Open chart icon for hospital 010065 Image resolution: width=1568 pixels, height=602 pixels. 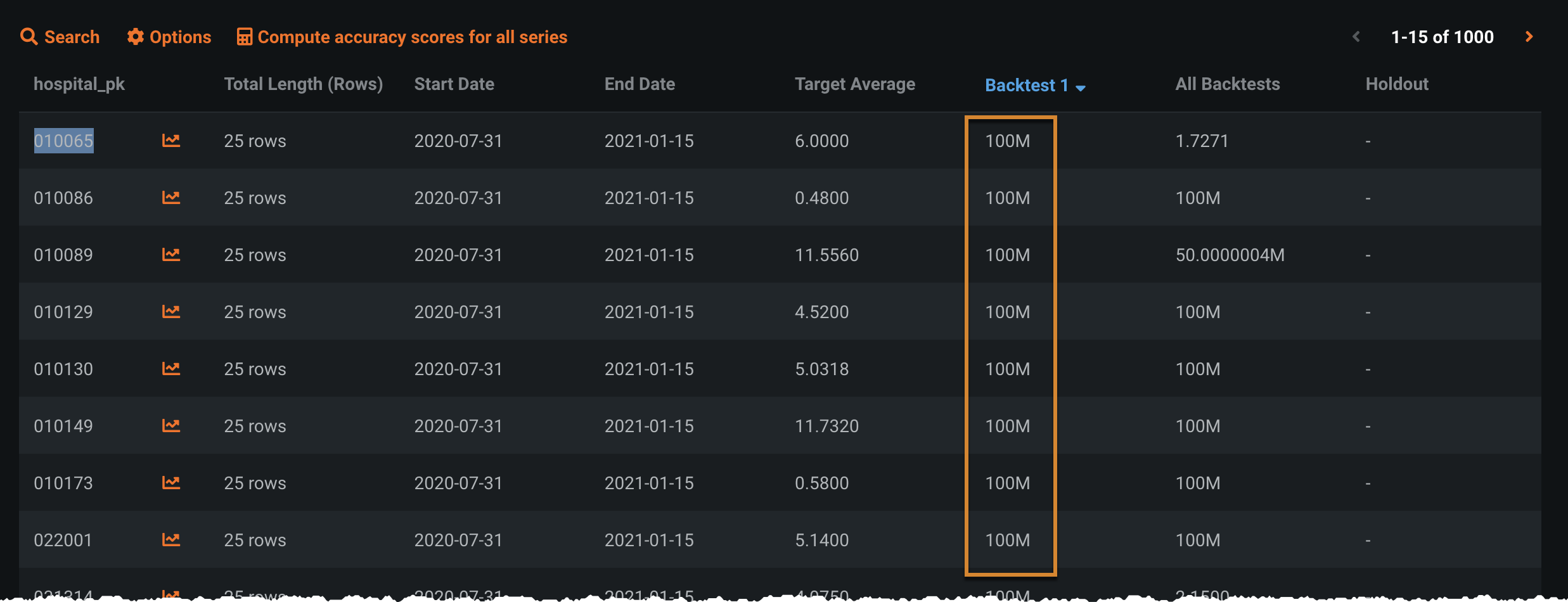pos(170,140)
